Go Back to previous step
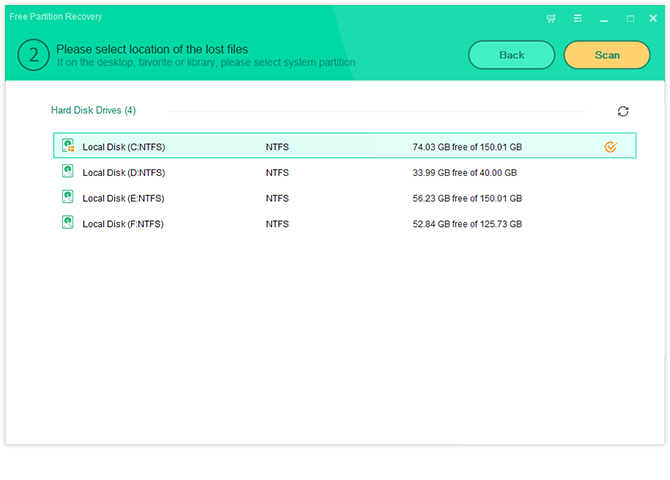The width and height of the screenshot is (670, 480). click(511, 55)
